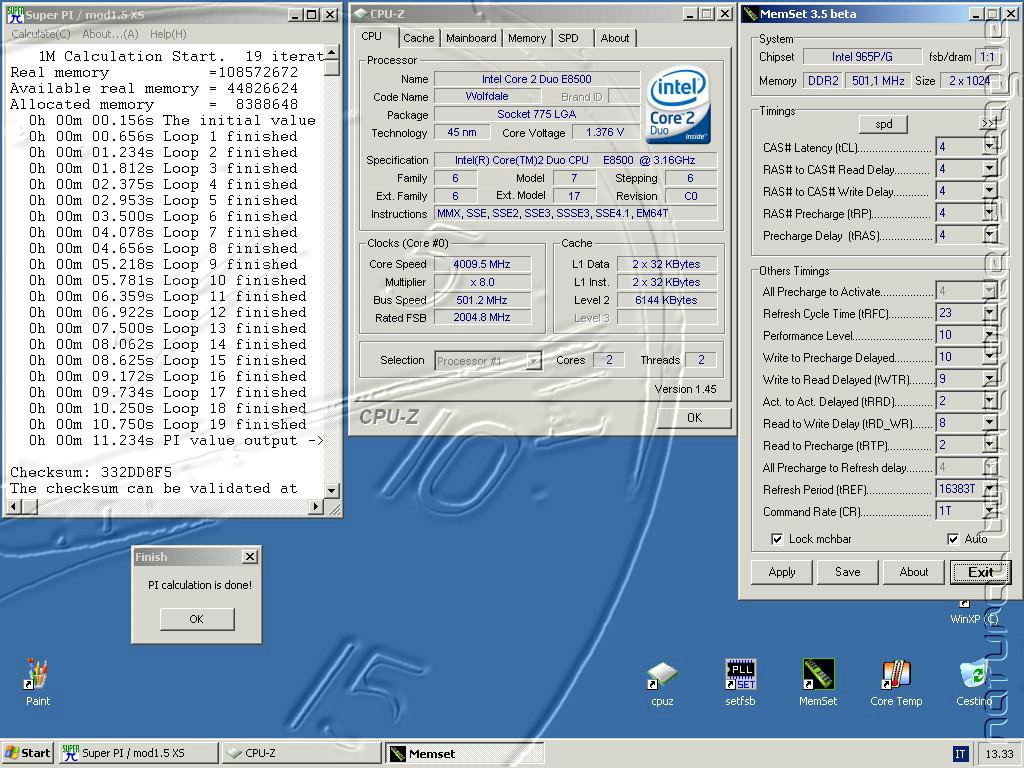Click the About button in MemSet
The width and height of the screenshot is (1024, 768).
click(914, 572)
